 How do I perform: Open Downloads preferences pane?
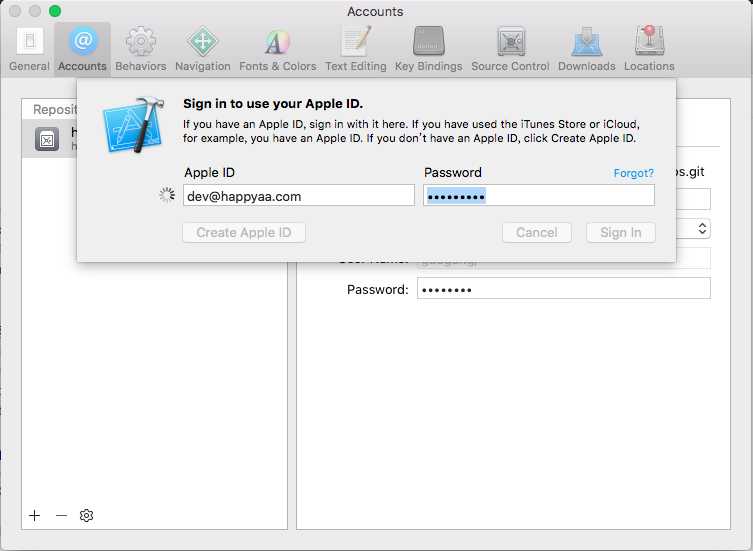(586, 49)
